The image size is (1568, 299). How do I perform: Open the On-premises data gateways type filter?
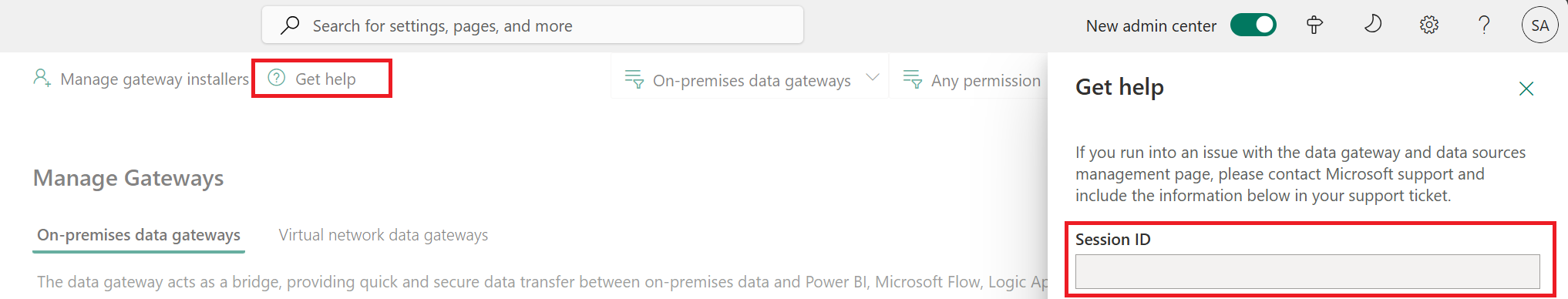[x=751, y=80]
